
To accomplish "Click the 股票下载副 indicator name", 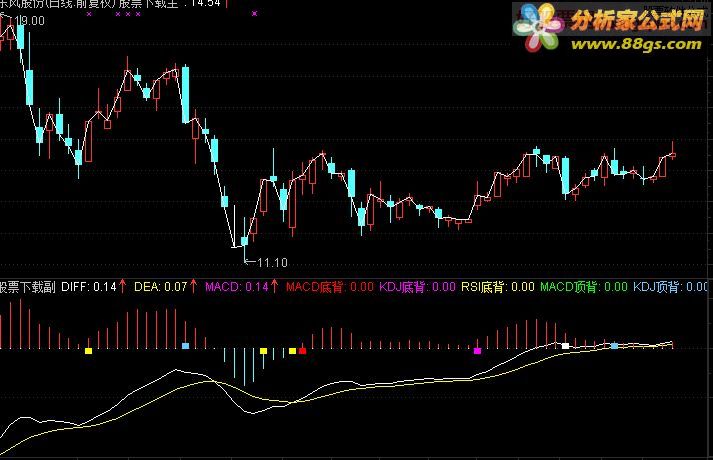I will (x=28, y=287).
